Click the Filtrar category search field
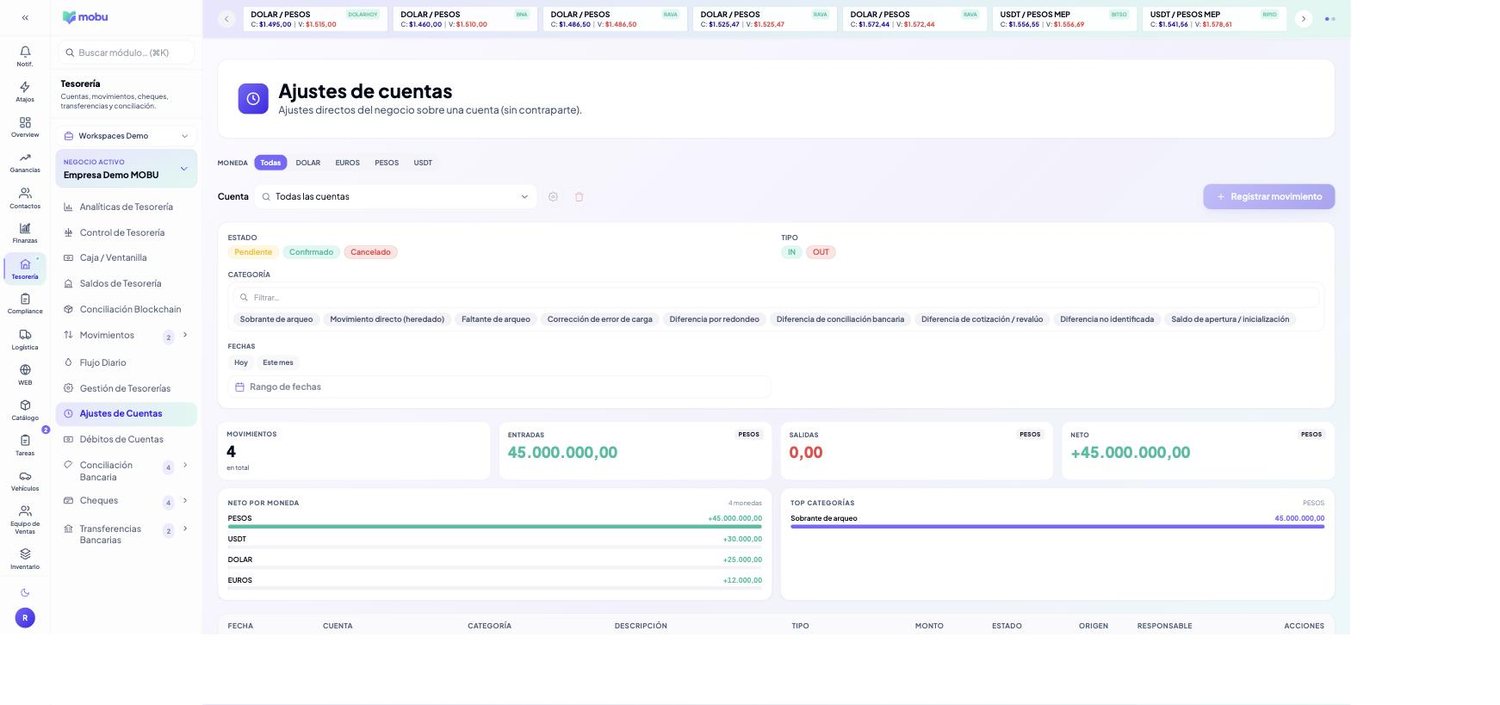 (x=776, y=298)
